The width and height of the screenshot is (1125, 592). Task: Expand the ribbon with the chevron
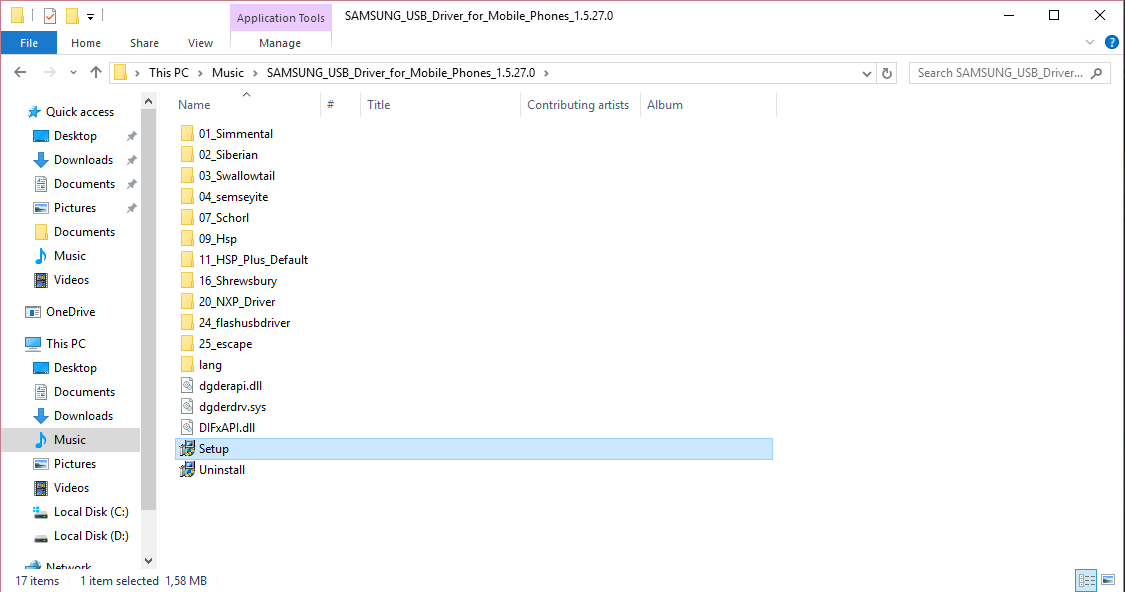[x=1090, y=42]
